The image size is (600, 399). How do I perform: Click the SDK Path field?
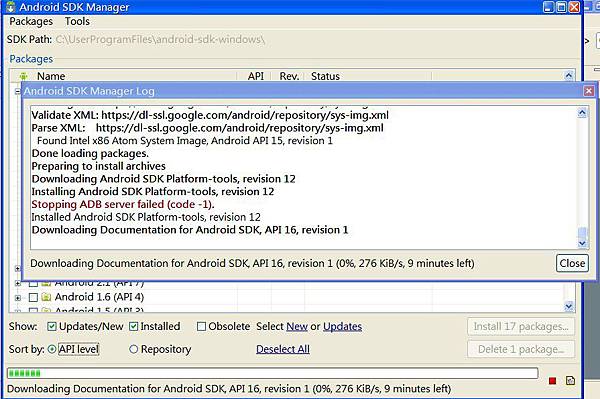point(161,39)
